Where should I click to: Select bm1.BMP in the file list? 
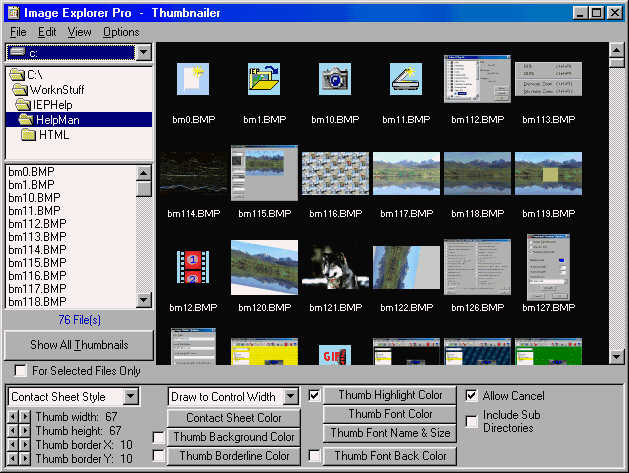[x=31, y=185]
